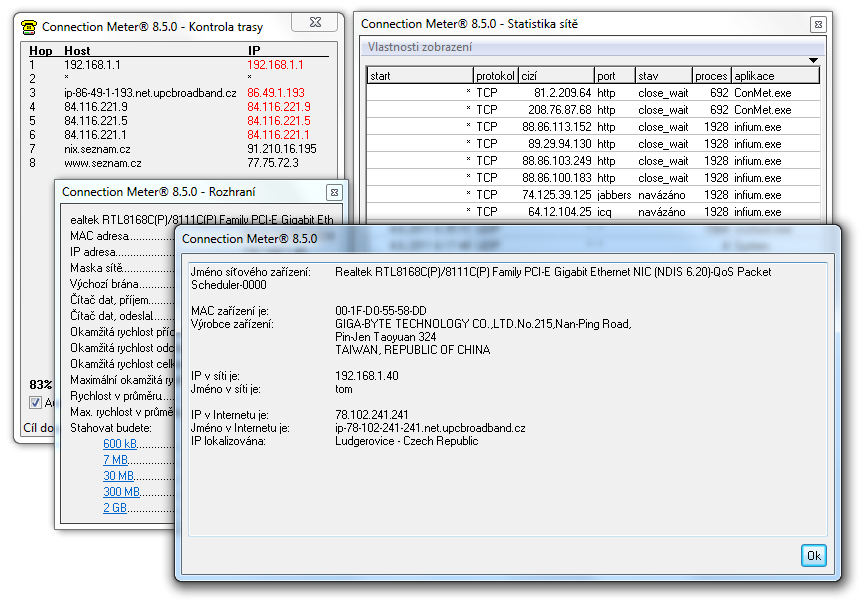Click the Čítač dat, odeslal row

[x=122, y=315]
